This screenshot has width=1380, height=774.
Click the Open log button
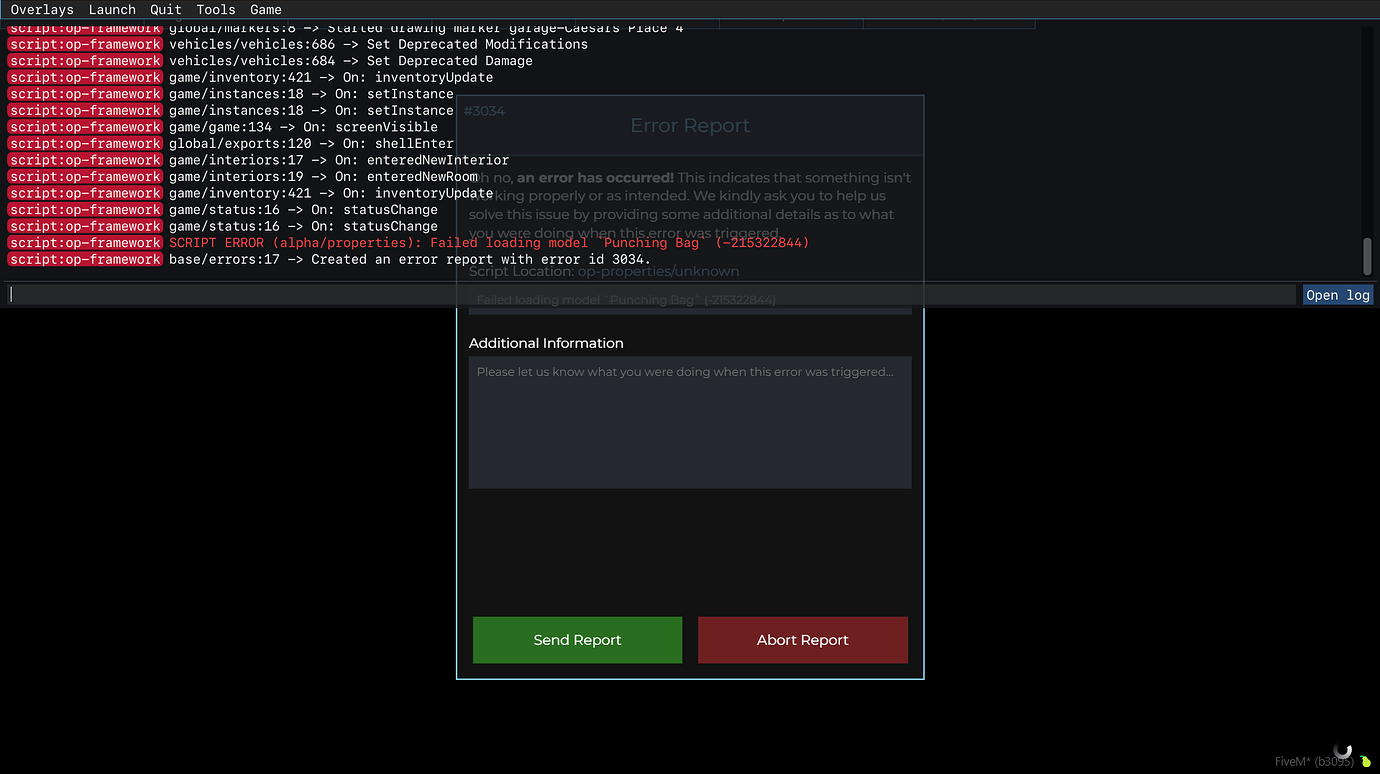(x=1337, y=294)
